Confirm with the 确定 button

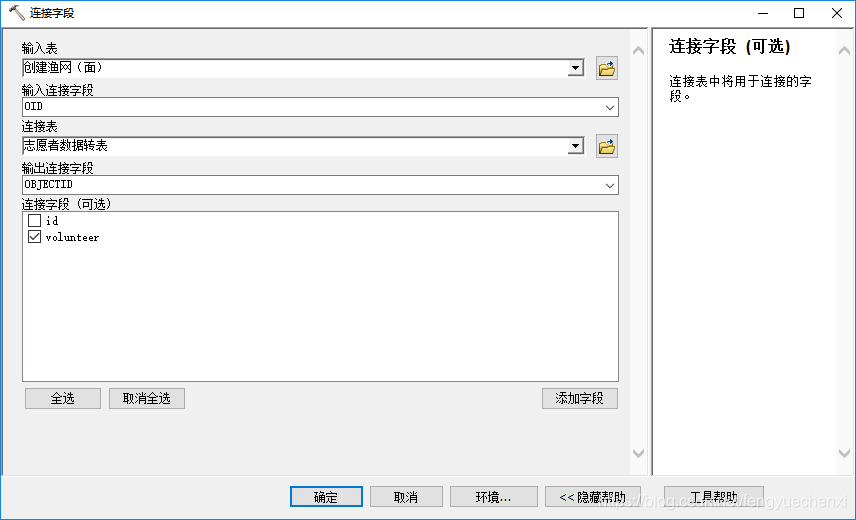tap(326, 497)
